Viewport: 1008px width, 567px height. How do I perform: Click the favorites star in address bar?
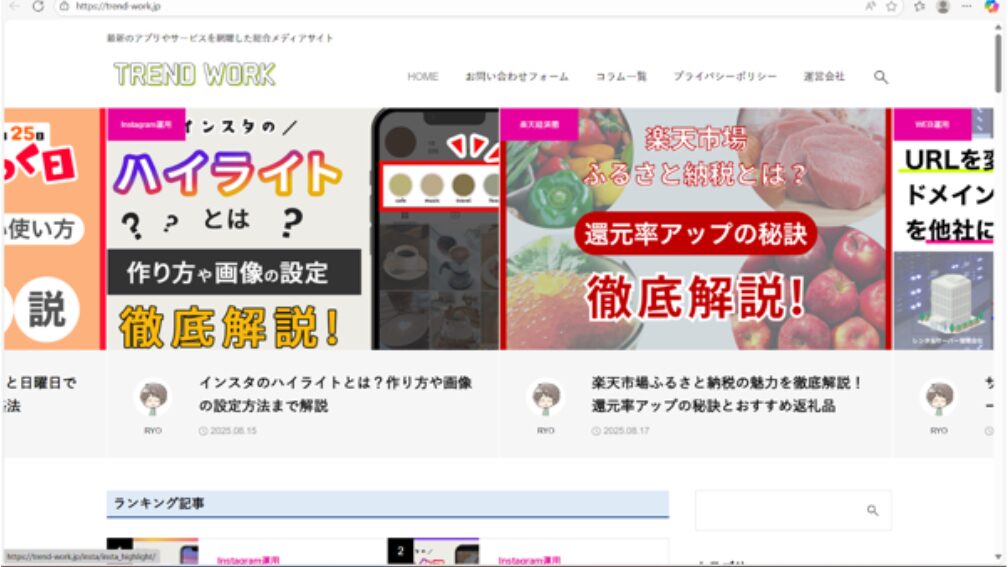(x=891, y=6)
